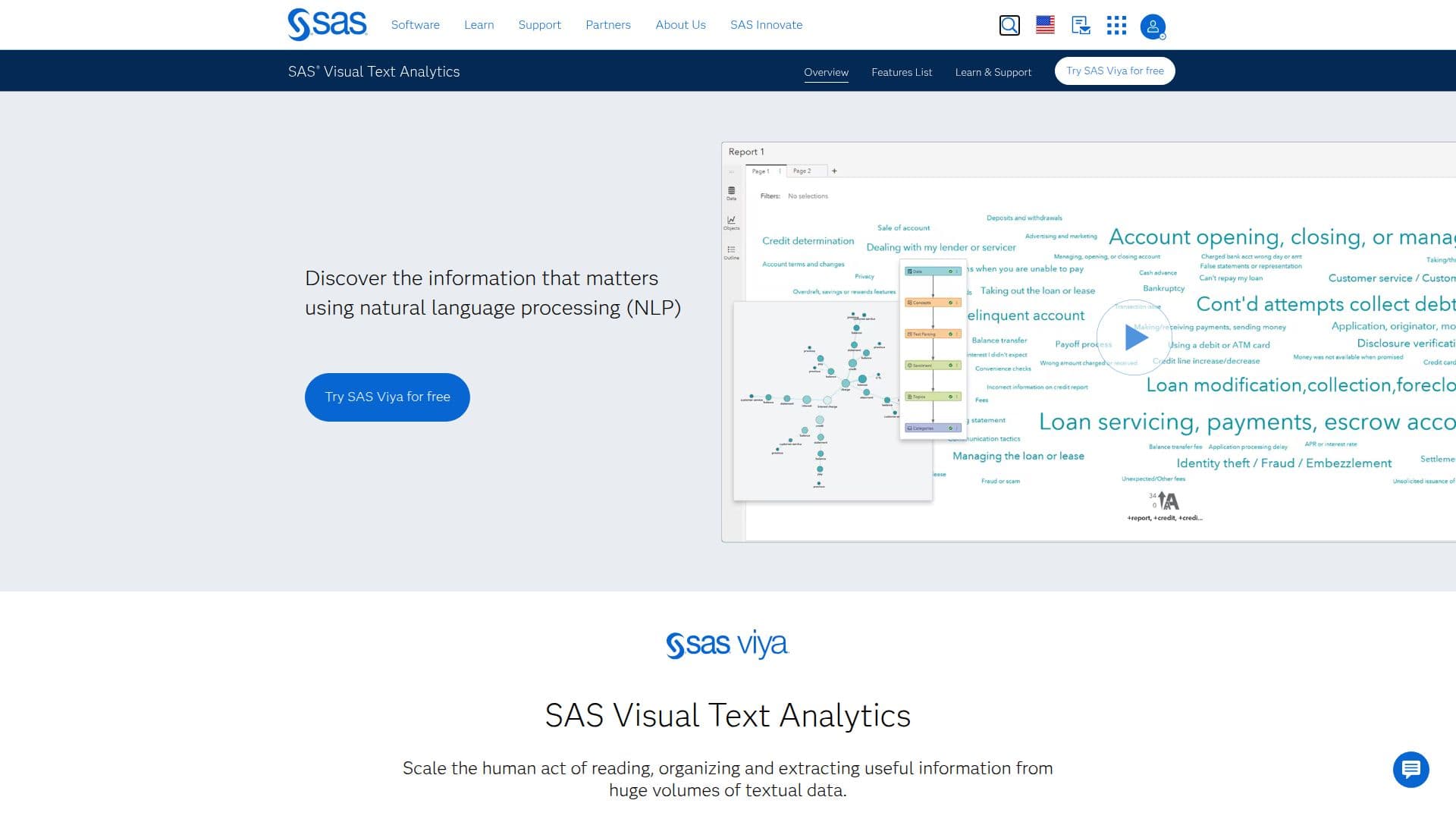Screen dimensions: 1456x819
Task: Click the plus add-page icon in report
Action: point(834,171)
